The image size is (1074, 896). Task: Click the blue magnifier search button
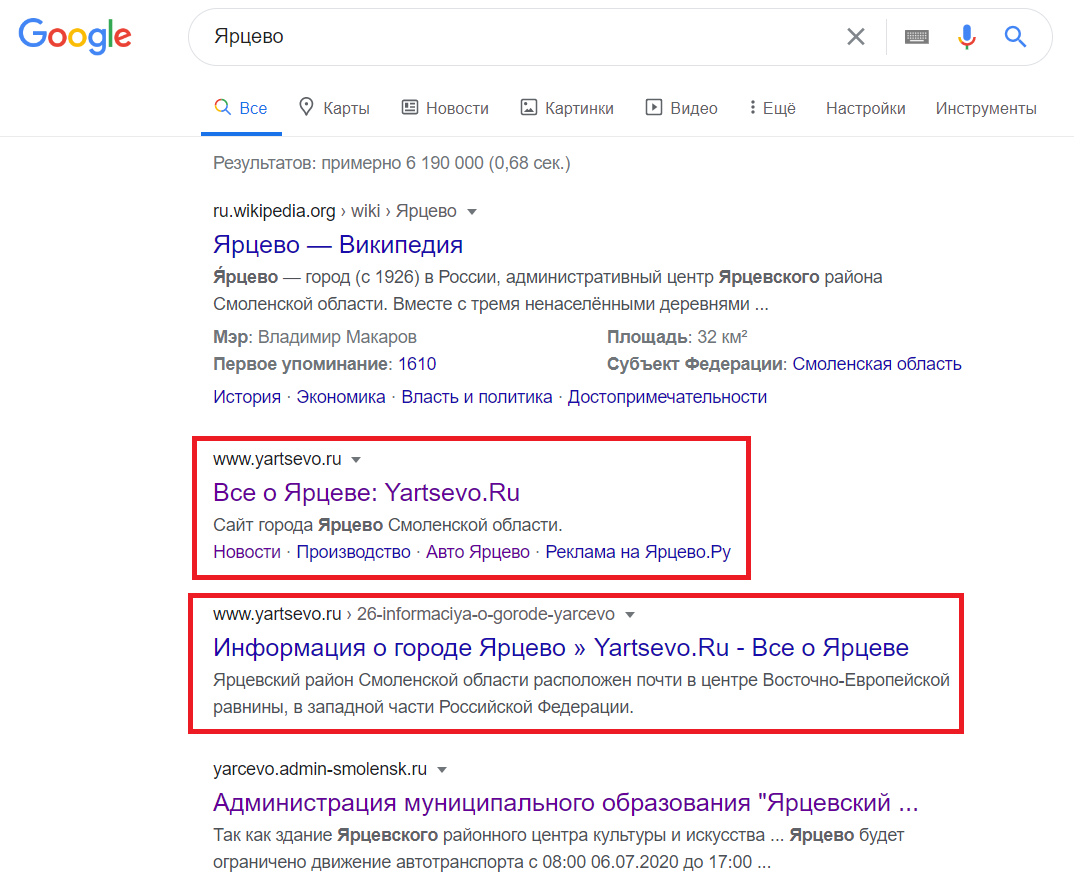click(1015, 36)
